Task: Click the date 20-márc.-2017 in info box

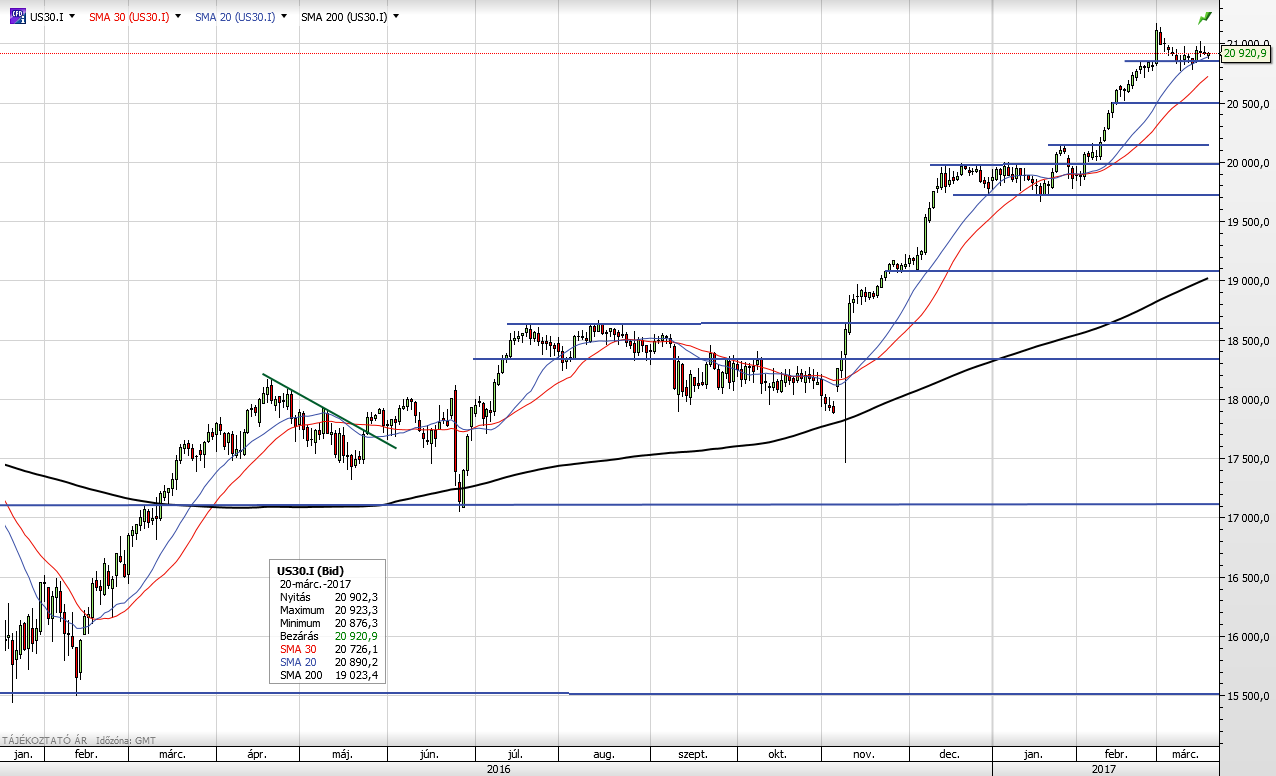Action: pos(315,584)
